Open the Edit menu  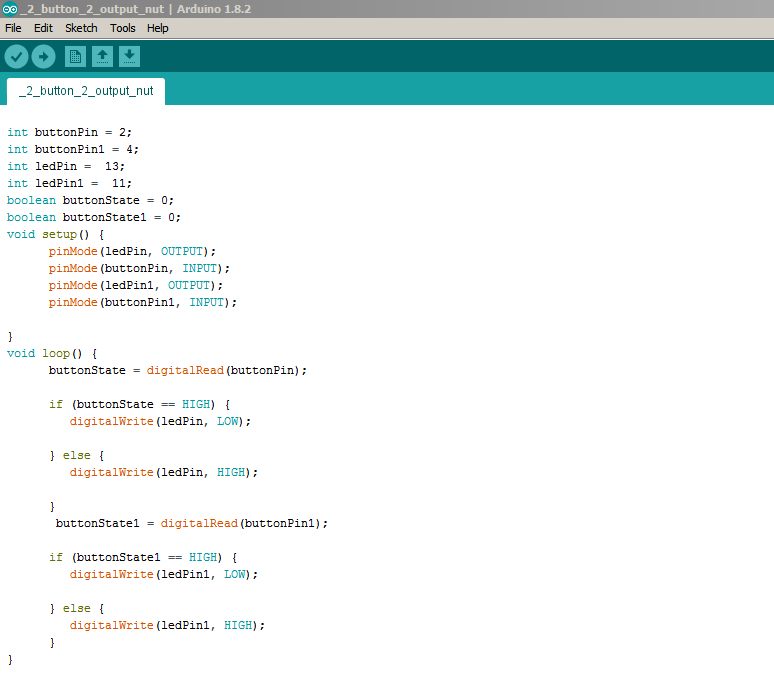43,28
